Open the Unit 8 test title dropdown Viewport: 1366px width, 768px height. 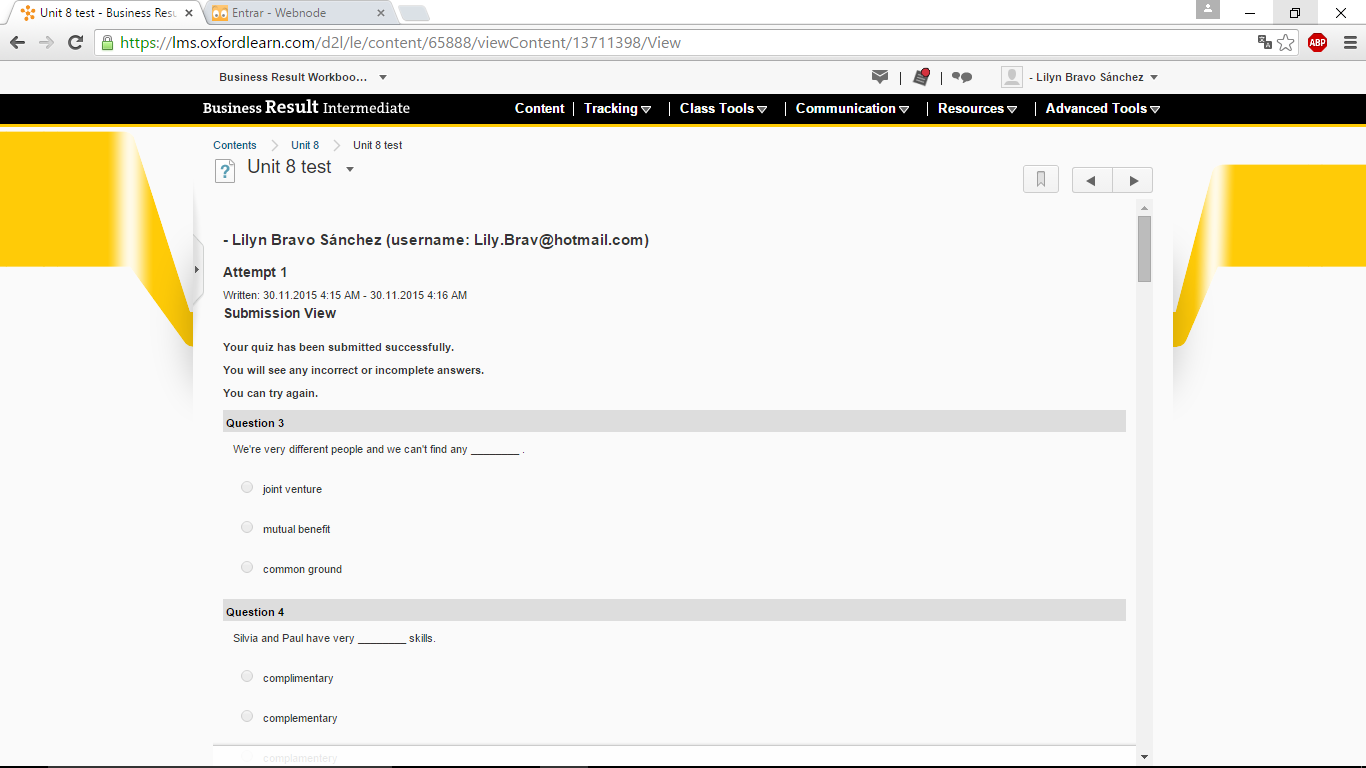click(x=350, y=169)
